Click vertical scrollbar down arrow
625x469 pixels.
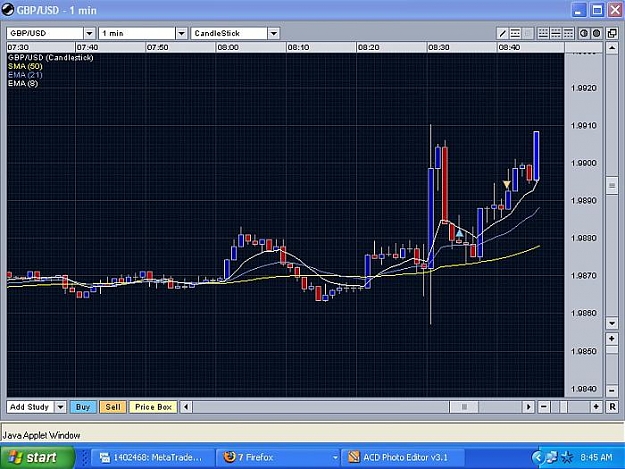click(612, 322)
